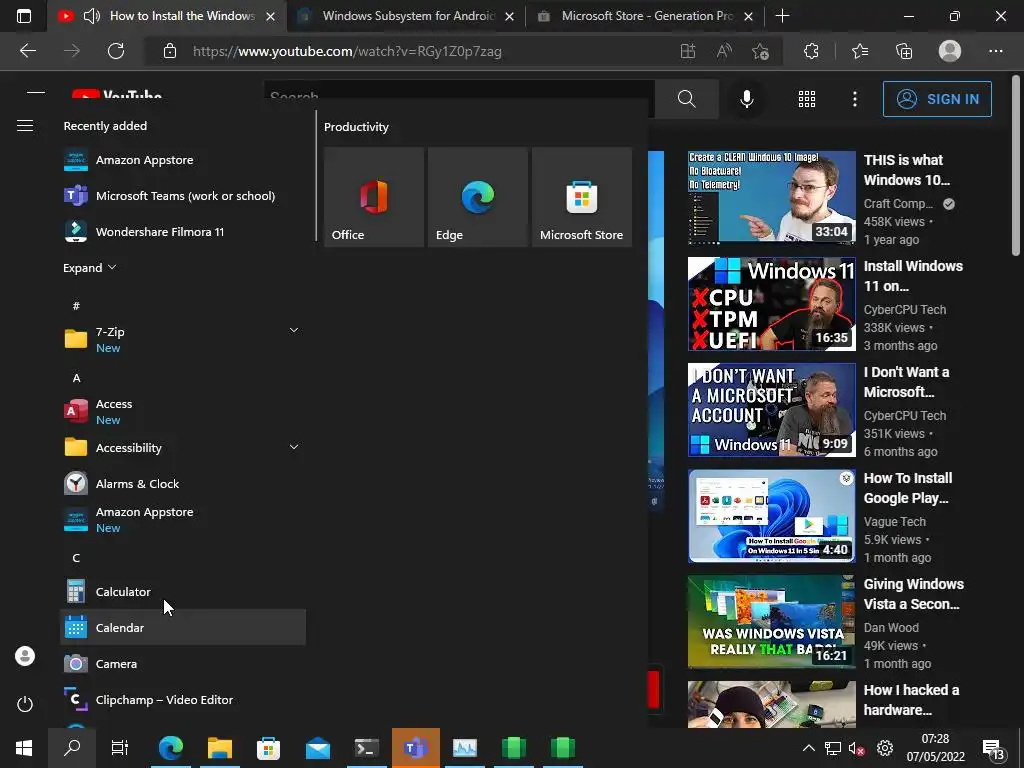
Task: Search YouTube with your voice
Action: pos(746,99)
